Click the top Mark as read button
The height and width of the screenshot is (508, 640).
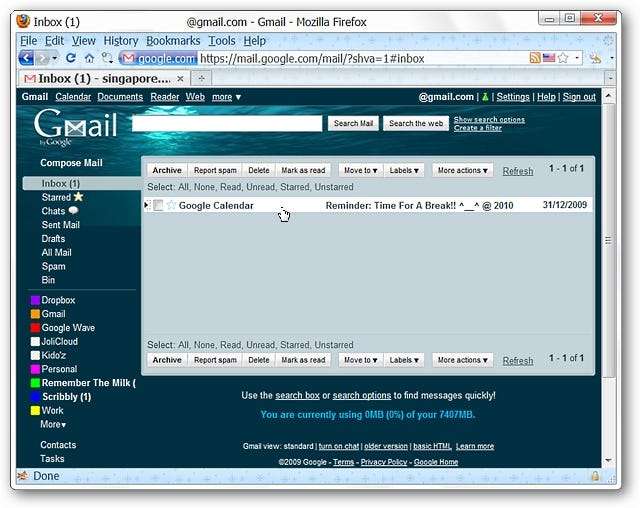coord(303,170)
